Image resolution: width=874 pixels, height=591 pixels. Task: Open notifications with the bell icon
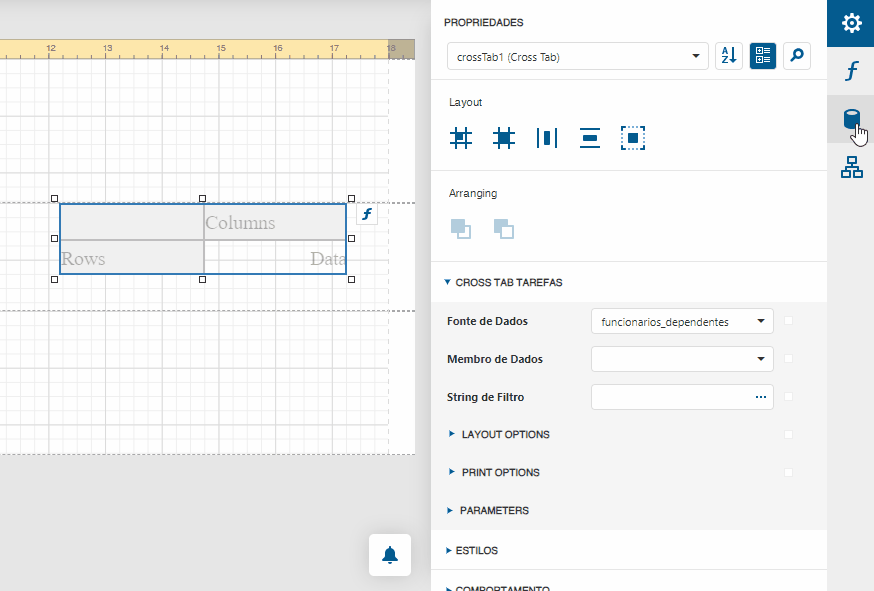point(390,555)
